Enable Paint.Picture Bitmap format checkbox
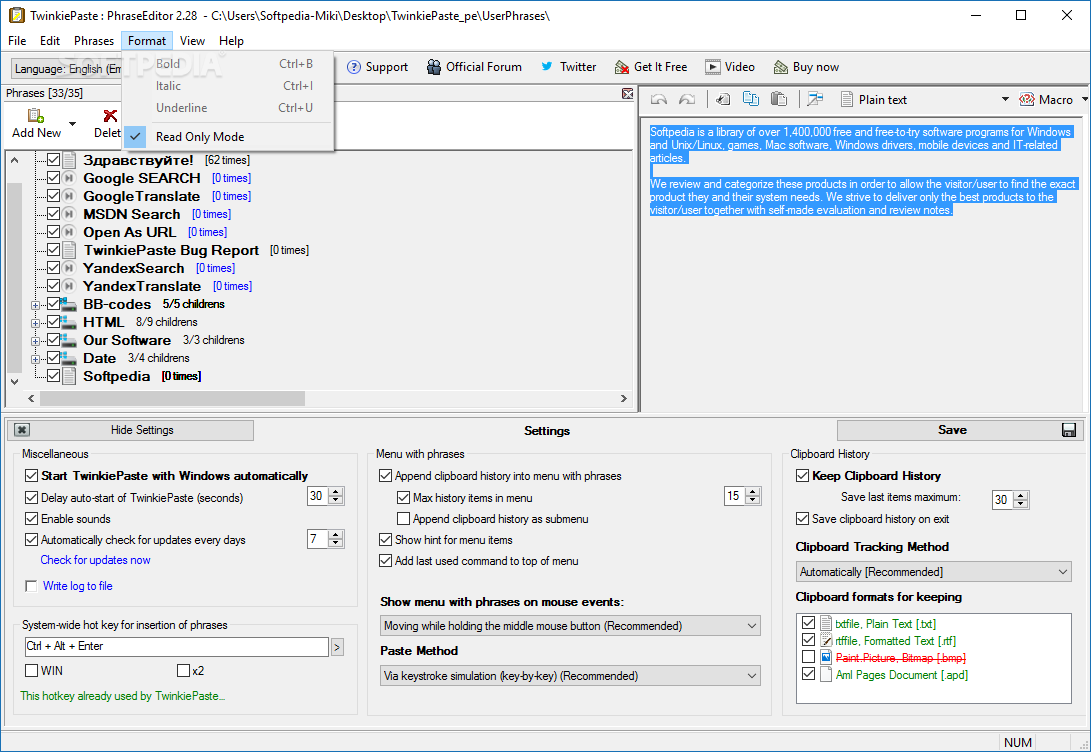 pyautogui.click(x=808, y=657)
